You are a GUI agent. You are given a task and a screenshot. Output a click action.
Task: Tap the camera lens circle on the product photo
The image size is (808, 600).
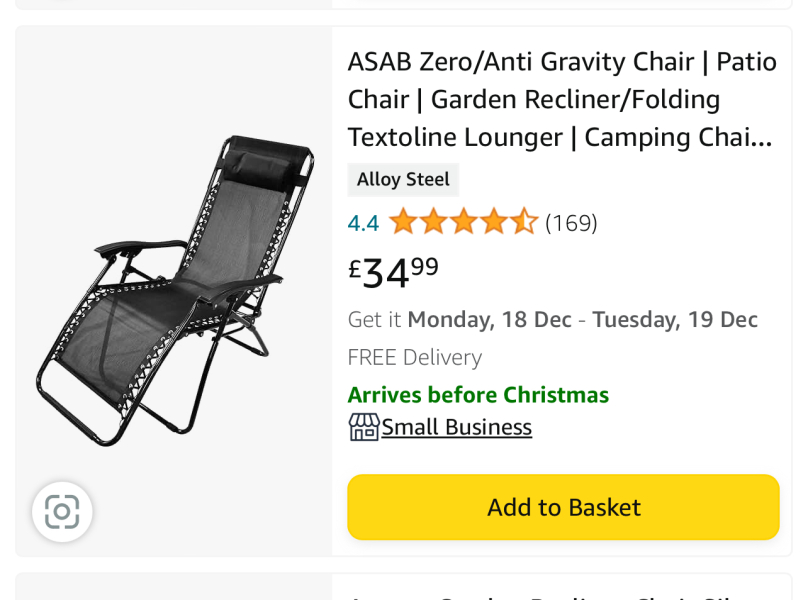pos(62,512)
